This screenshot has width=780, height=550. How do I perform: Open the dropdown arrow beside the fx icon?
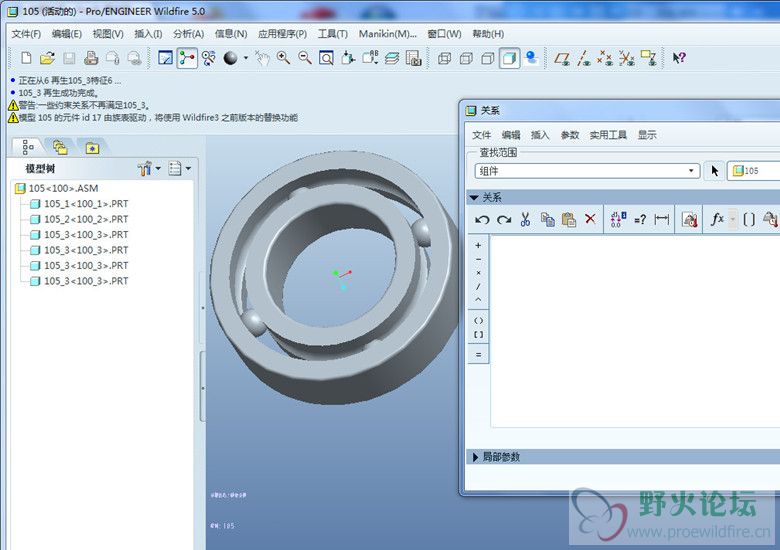[x=732, y=219]
